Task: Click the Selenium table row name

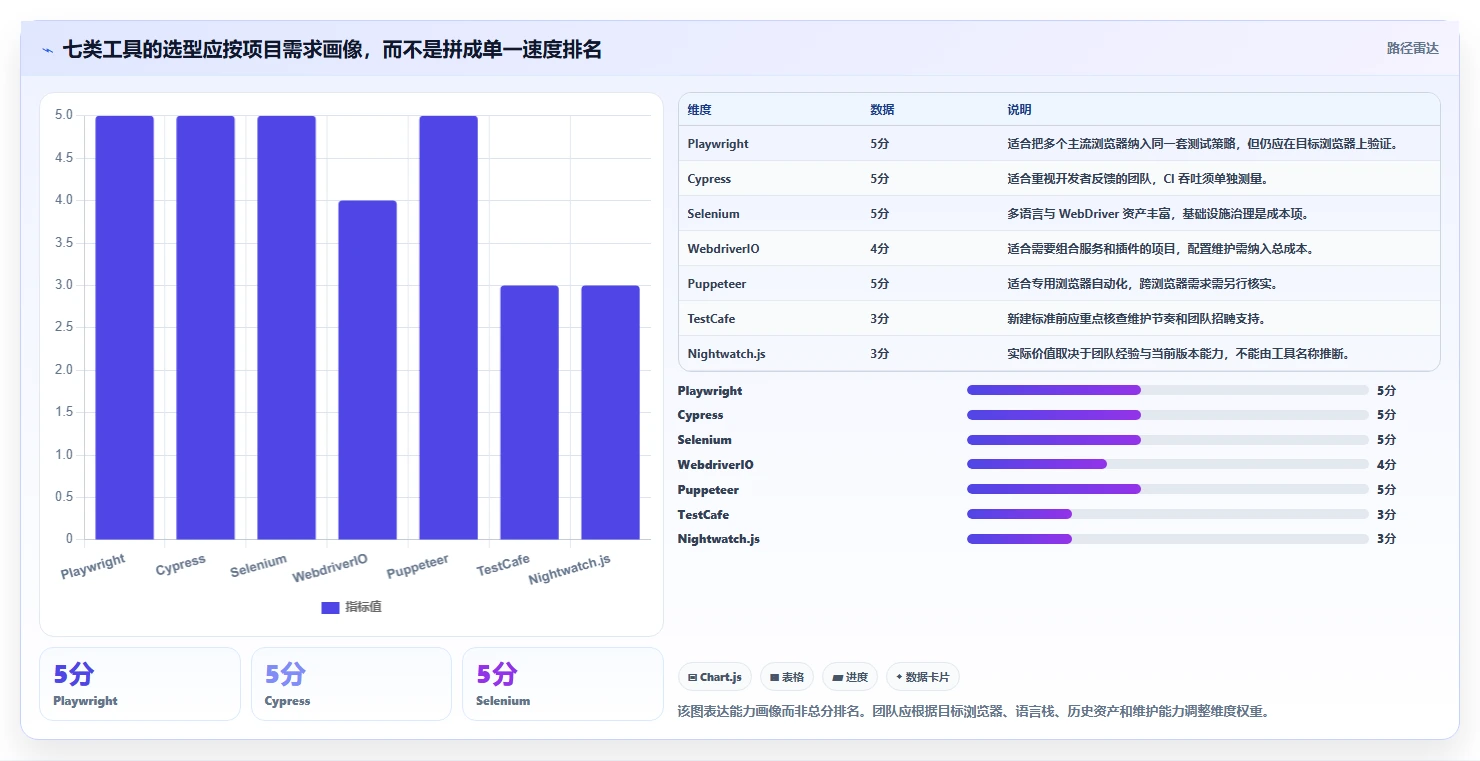Action: pyautogui.click(x=713, y=214)
